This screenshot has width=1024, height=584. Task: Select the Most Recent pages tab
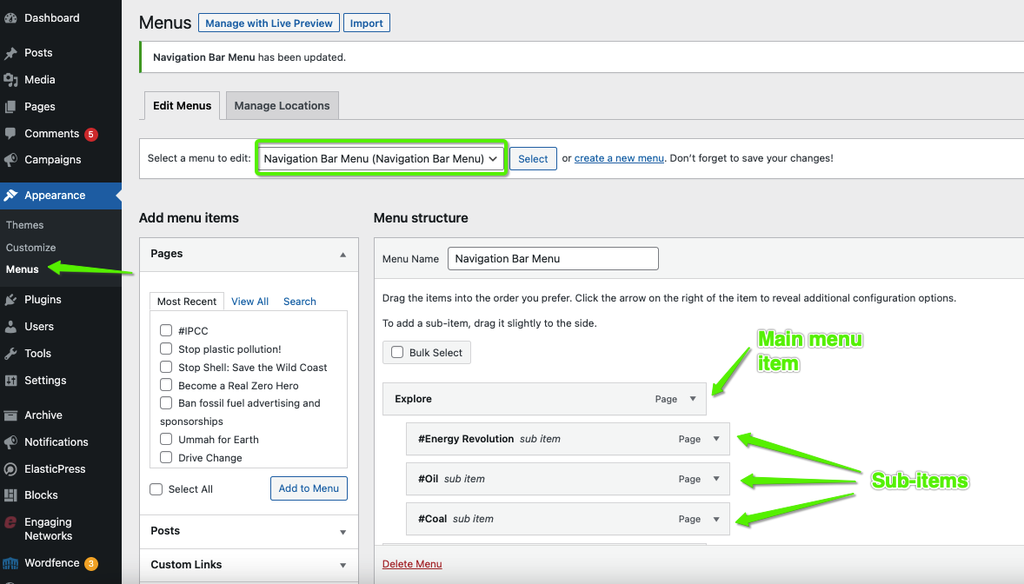[x=187, y=301]
